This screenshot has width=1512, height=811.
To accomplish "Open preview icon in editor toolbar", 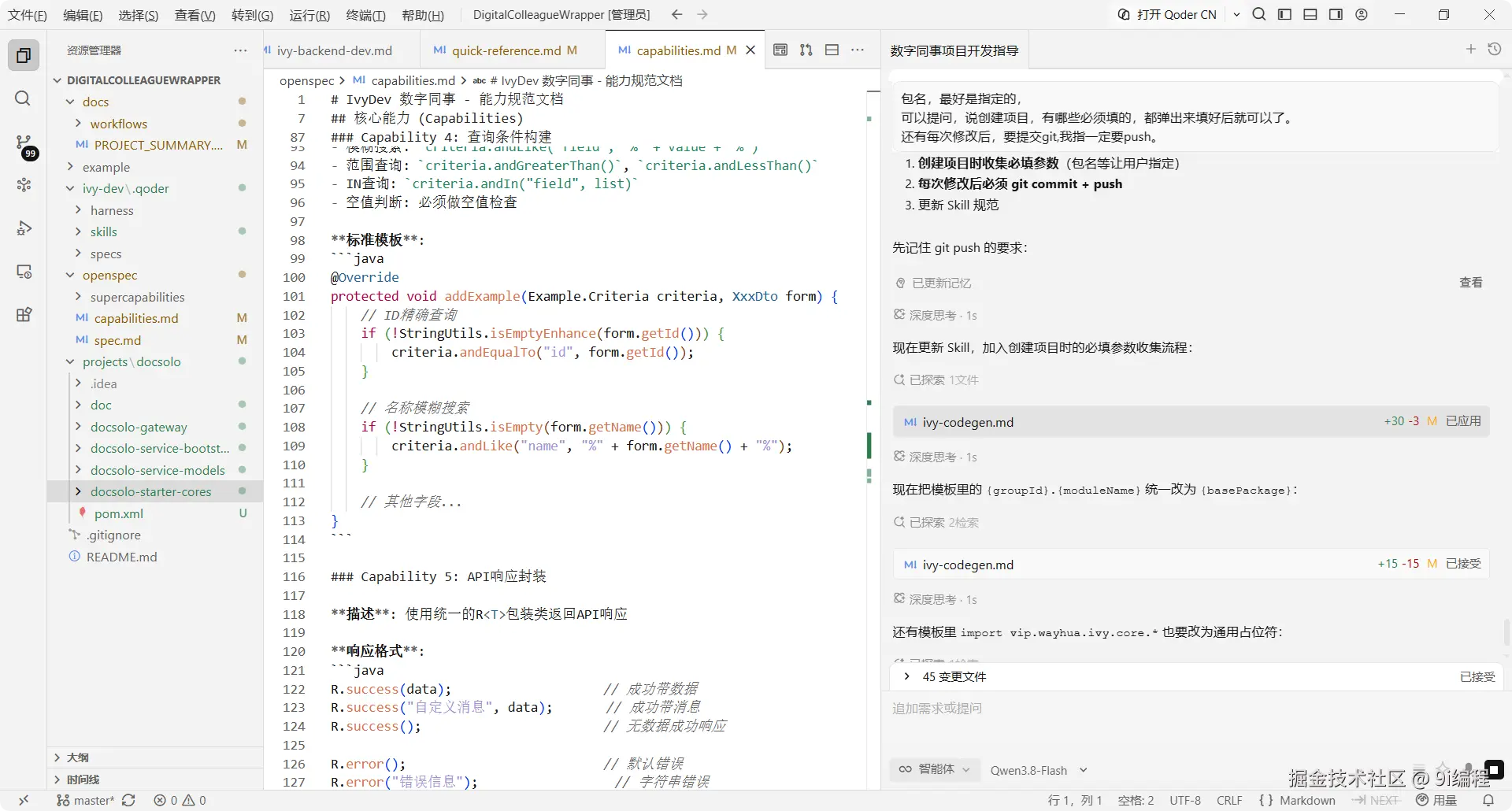I will click(780, 50).
